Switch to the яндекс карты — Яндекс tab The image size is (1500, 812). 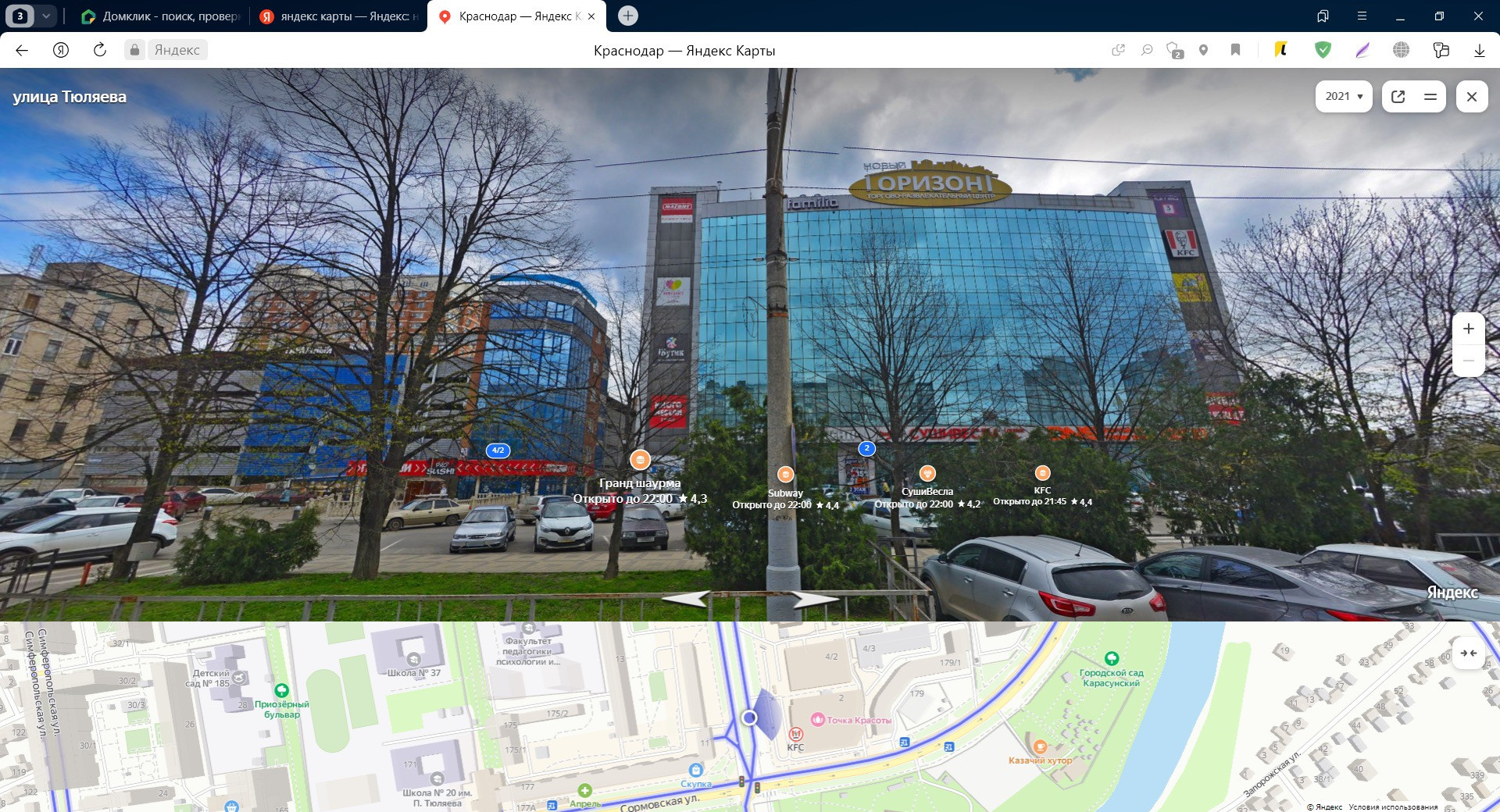point(339,16)
